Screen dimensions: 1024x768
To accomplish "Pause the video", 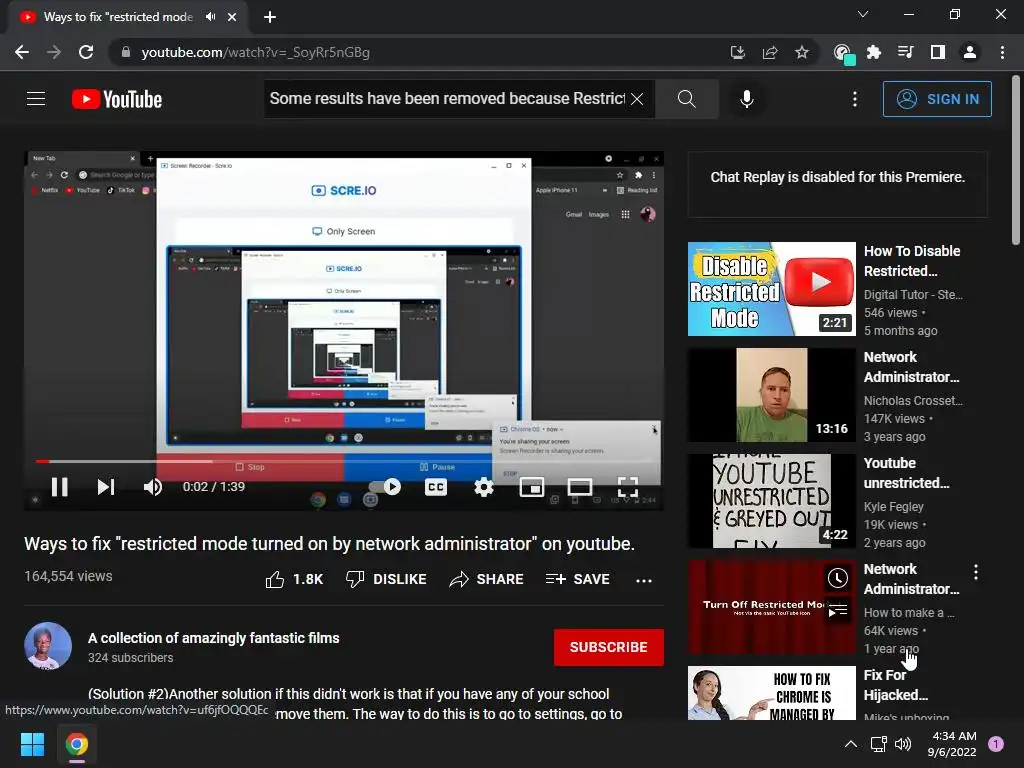I will 59,487.
